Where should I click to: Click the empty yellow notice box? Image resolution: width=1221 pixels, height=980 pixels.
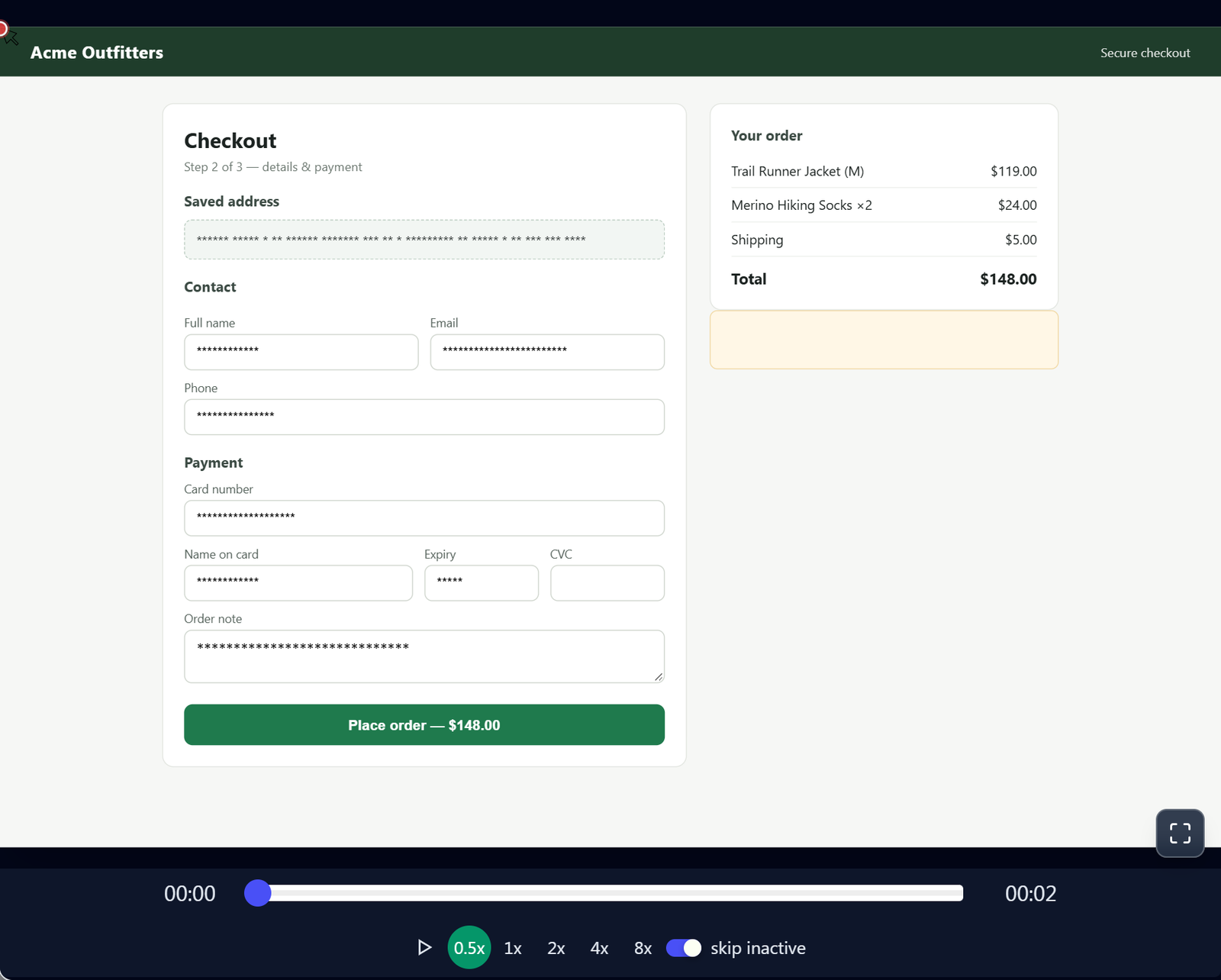[884, 340]
